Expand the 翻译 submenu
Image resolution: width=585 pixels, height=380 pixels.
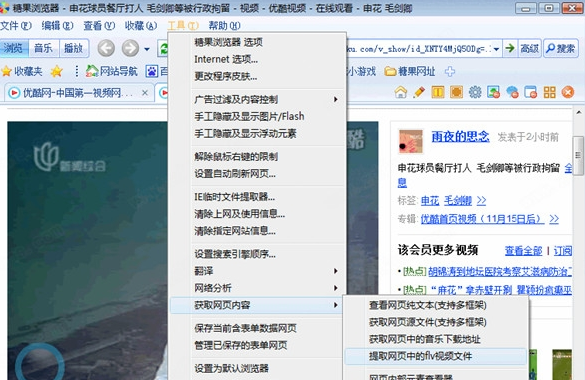pos(257,271)
